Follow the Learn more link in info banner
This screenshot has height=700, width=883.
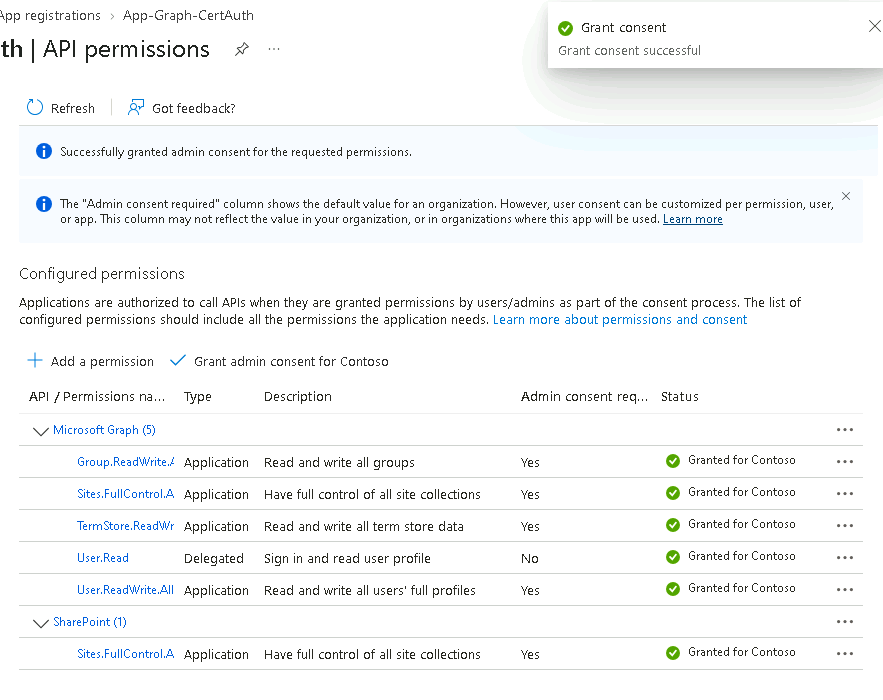click(x=693, y=219)
